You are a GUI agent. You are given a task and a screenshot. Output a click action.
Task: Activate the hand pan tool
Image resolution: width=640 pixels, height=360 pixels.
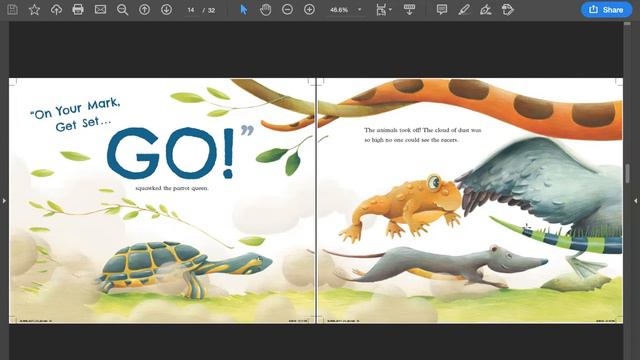point(265,9)
